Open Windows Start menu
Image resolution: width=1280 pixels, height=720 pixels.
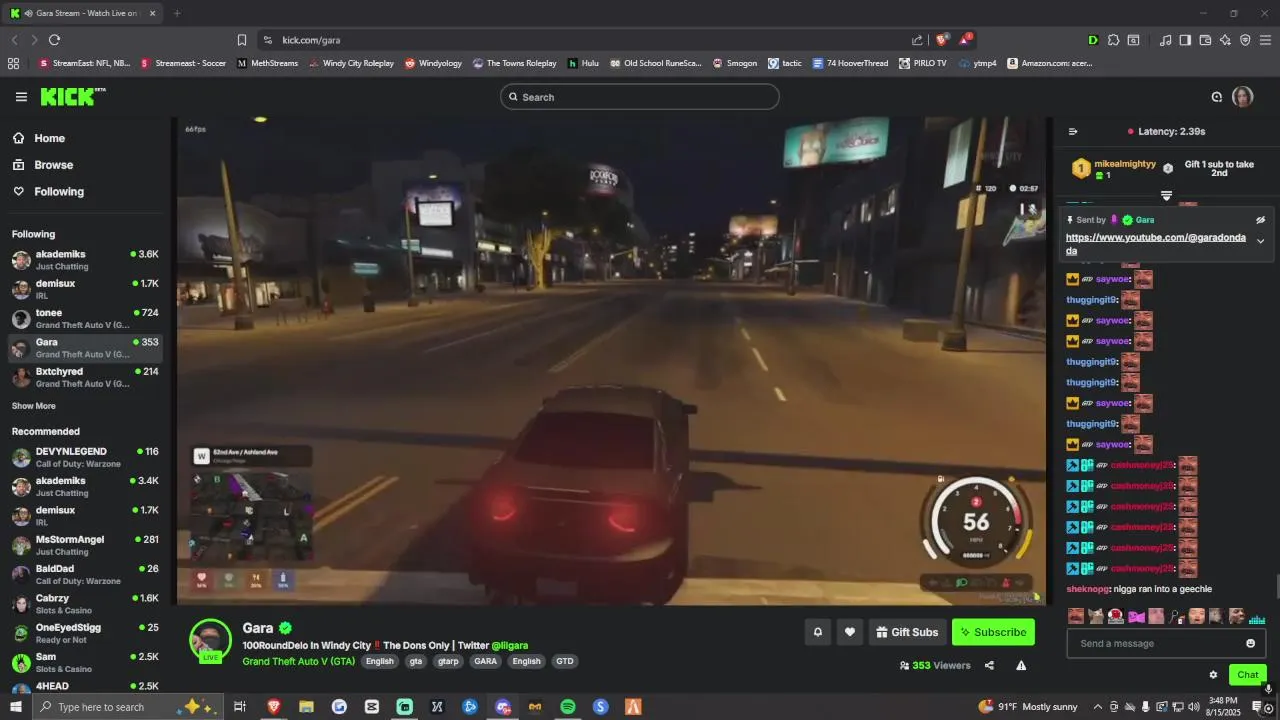15,707
